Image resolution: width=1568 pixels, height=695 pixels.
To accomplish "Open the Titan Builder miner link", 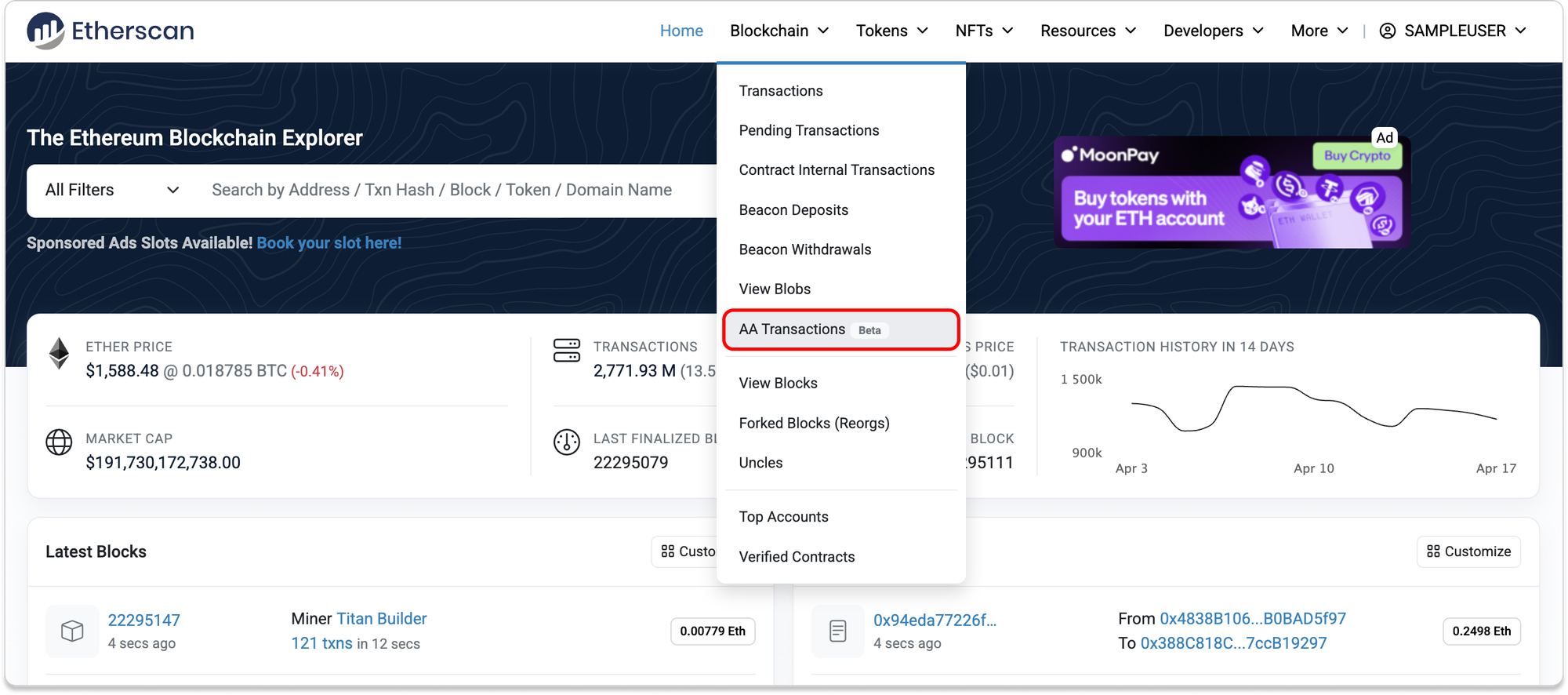I will click(x=381, y=619).
